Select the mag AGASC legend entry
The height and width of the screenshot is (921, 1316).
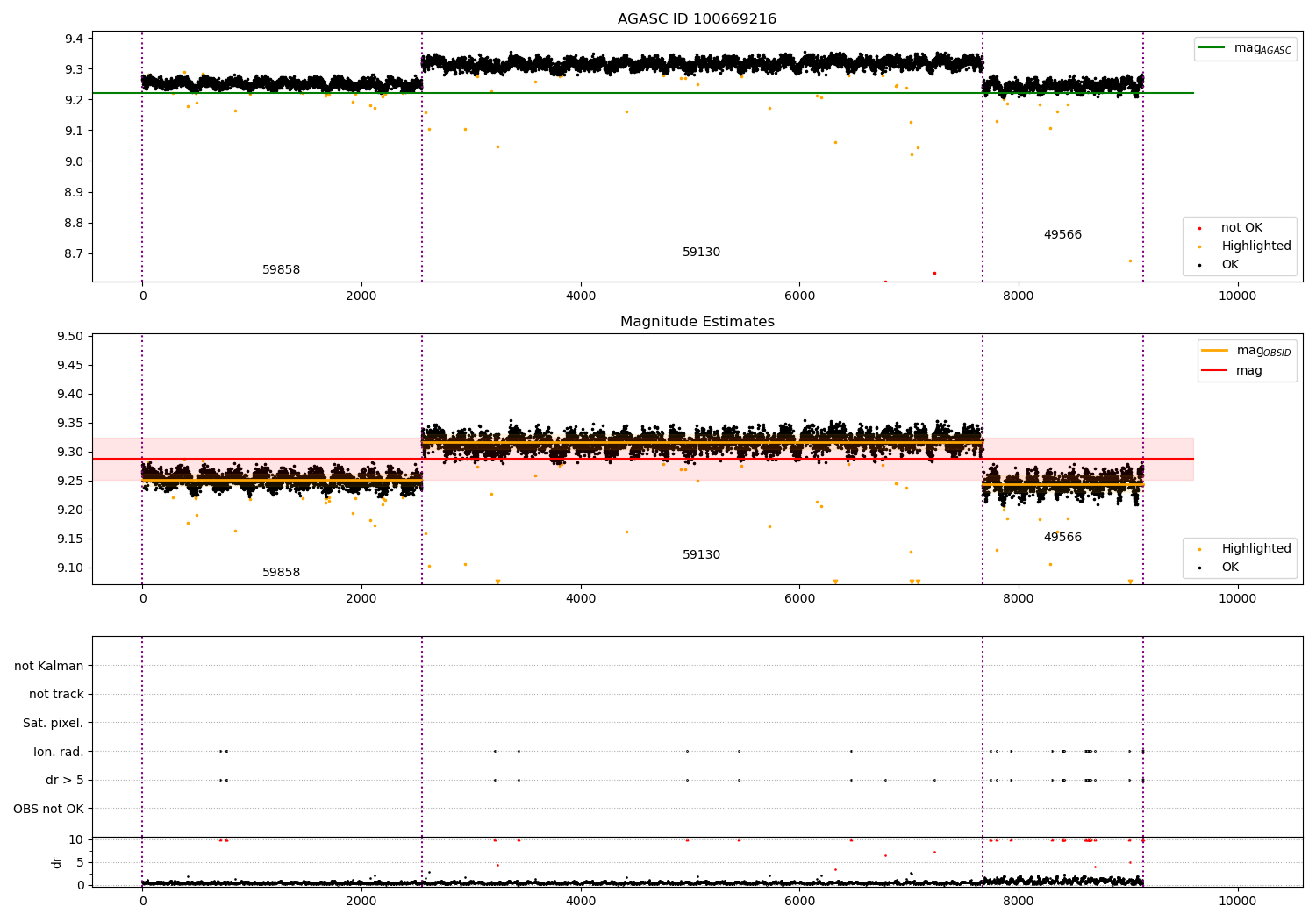tap(1245, 49)
